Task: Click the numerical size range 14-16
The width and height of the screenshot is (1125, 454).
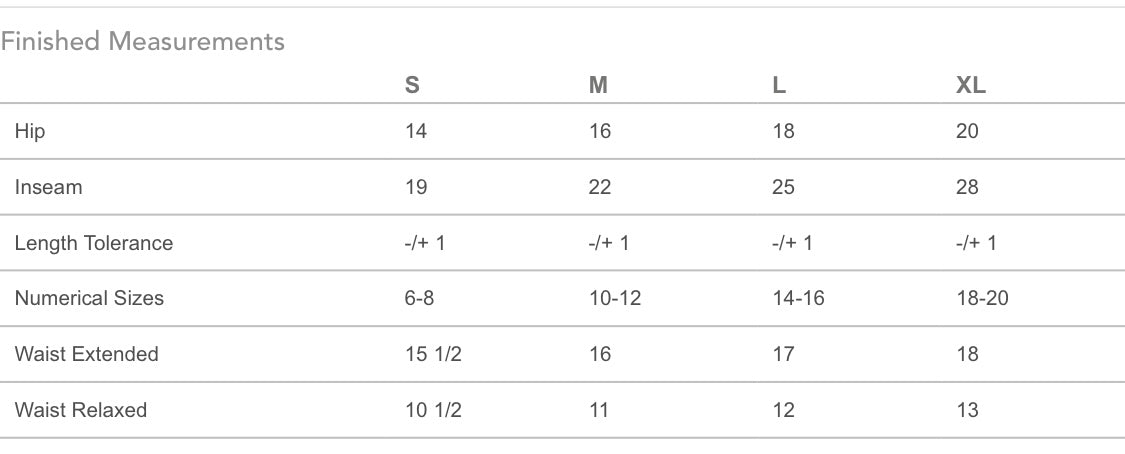Action: (799, 298)
